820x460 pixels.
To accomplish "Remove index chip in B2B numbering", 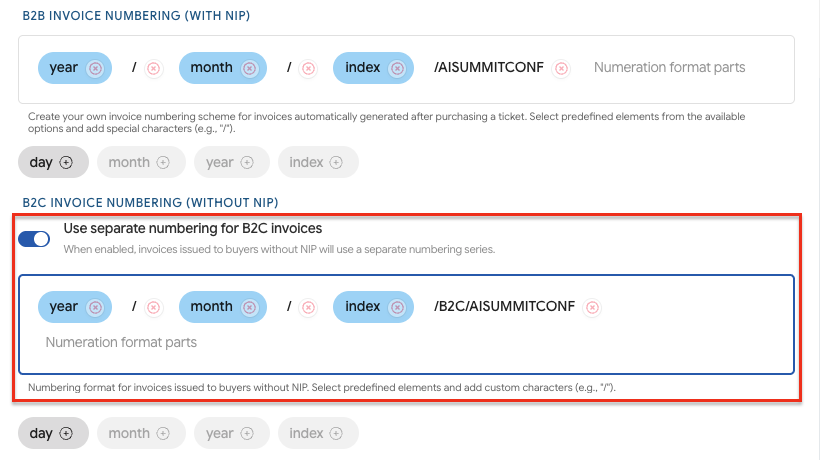I will 397,68.
